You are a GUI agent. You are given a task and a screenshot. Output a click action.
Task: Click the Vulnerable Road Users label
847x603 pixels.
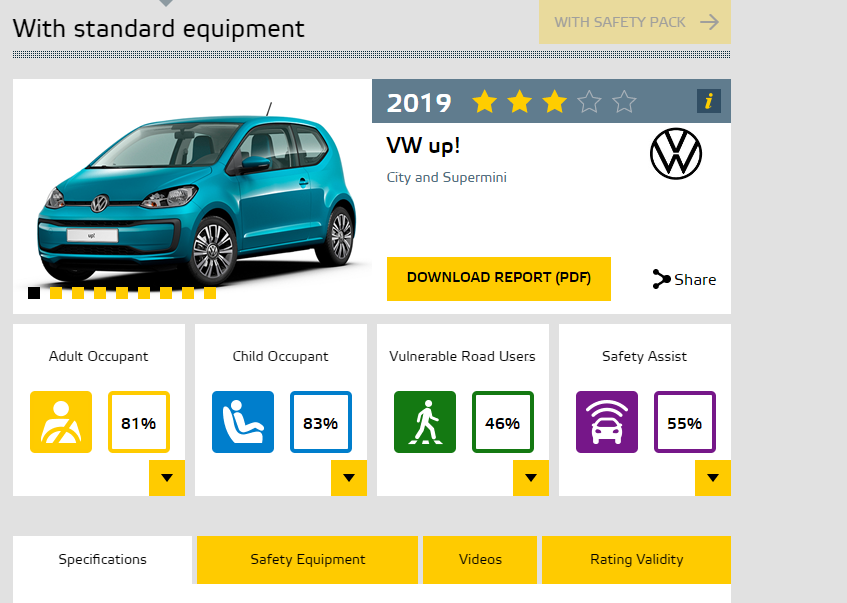(x=462, y=357)
